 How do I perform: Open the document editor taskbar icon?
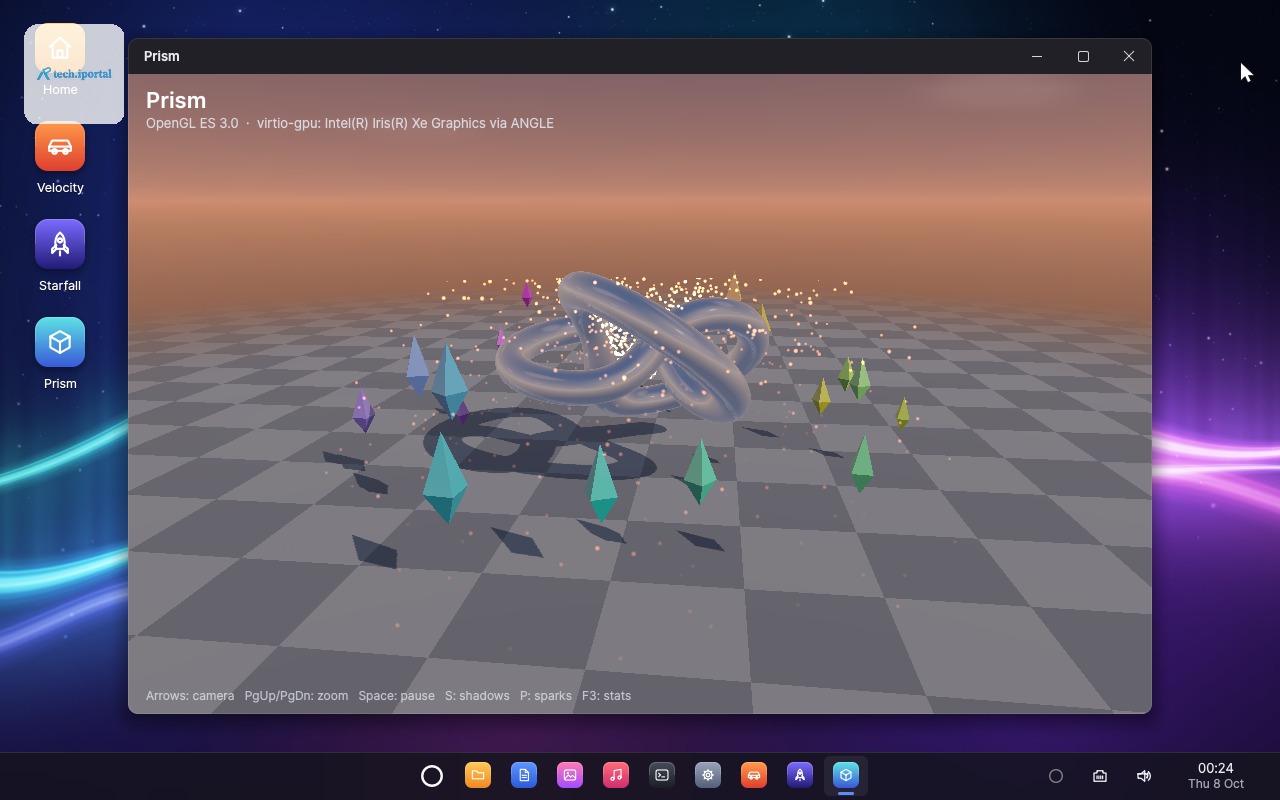524,775
